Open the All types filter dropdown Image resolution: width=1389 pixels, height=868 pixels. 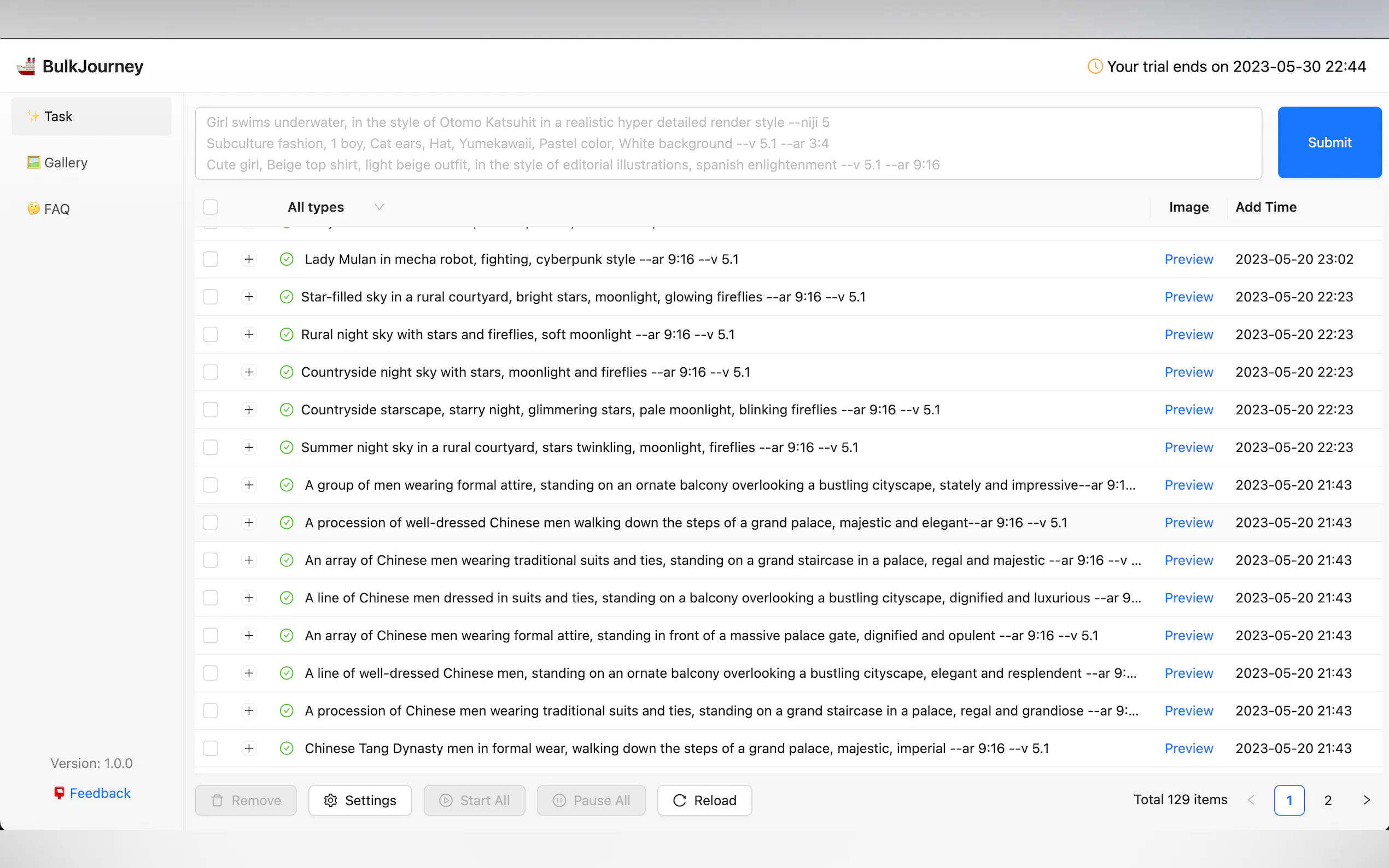click(336, 207)
